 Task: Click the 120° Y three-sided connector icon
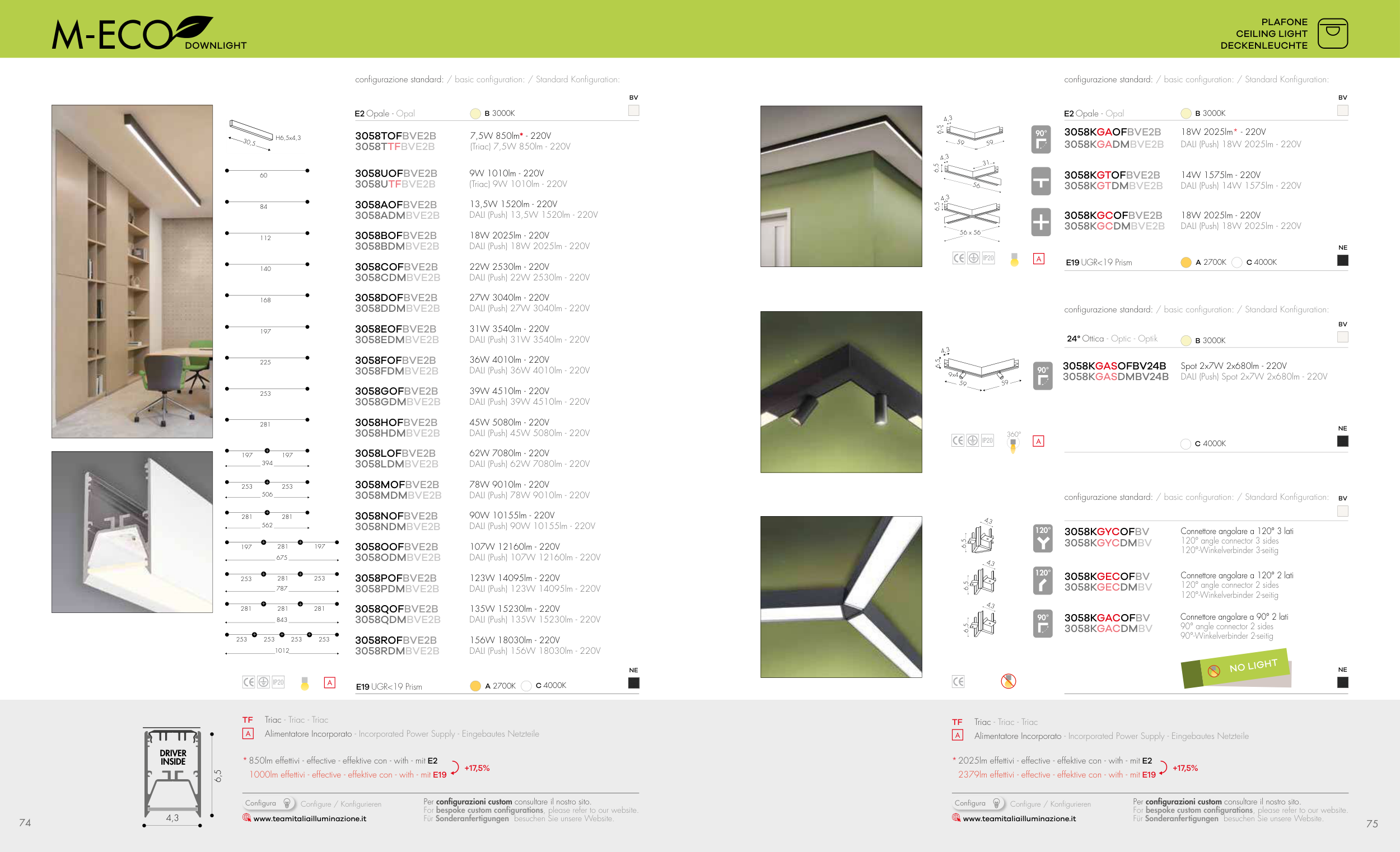1043,539
